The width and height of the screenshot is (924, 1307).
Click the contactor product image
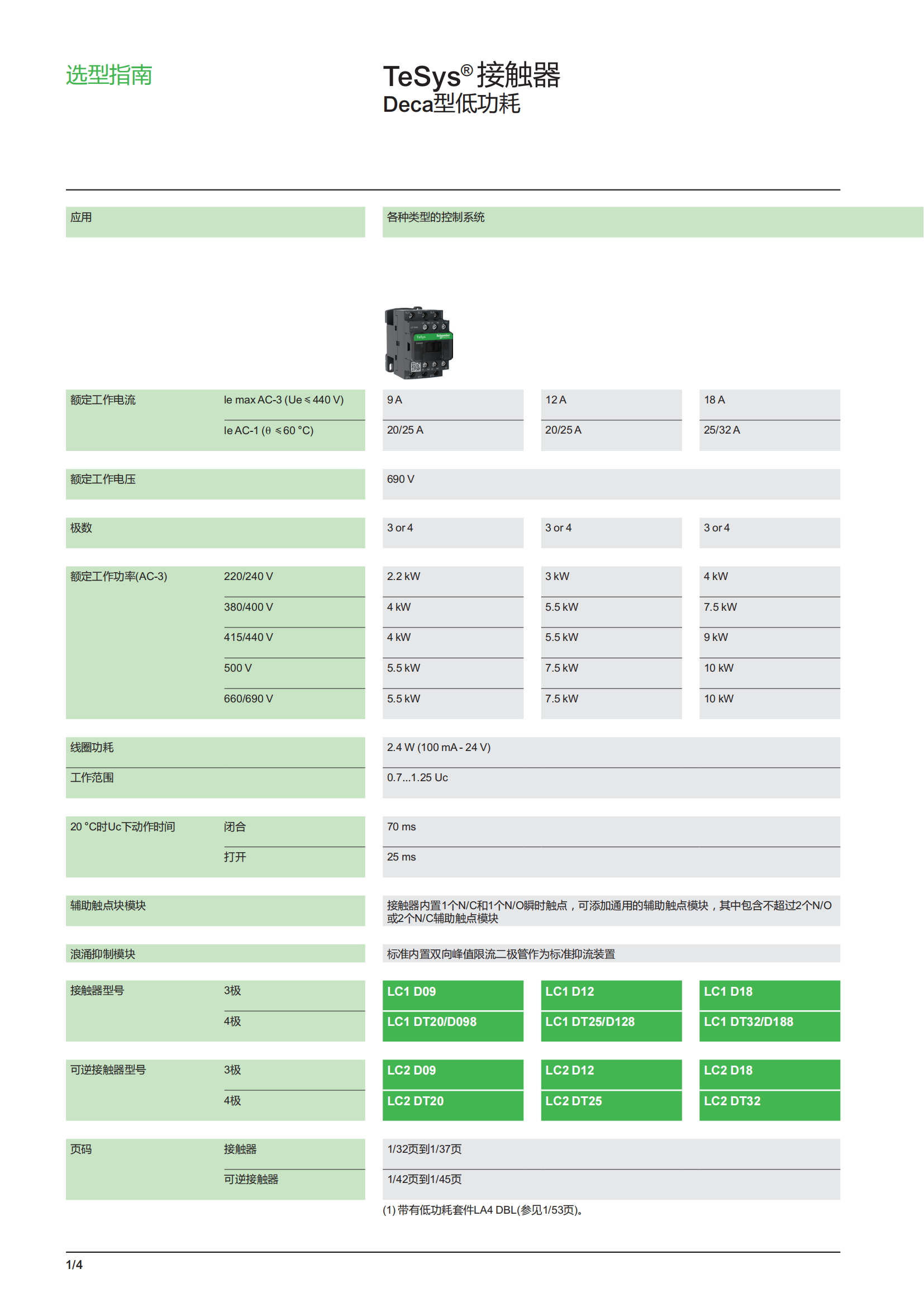pos(419,343)
